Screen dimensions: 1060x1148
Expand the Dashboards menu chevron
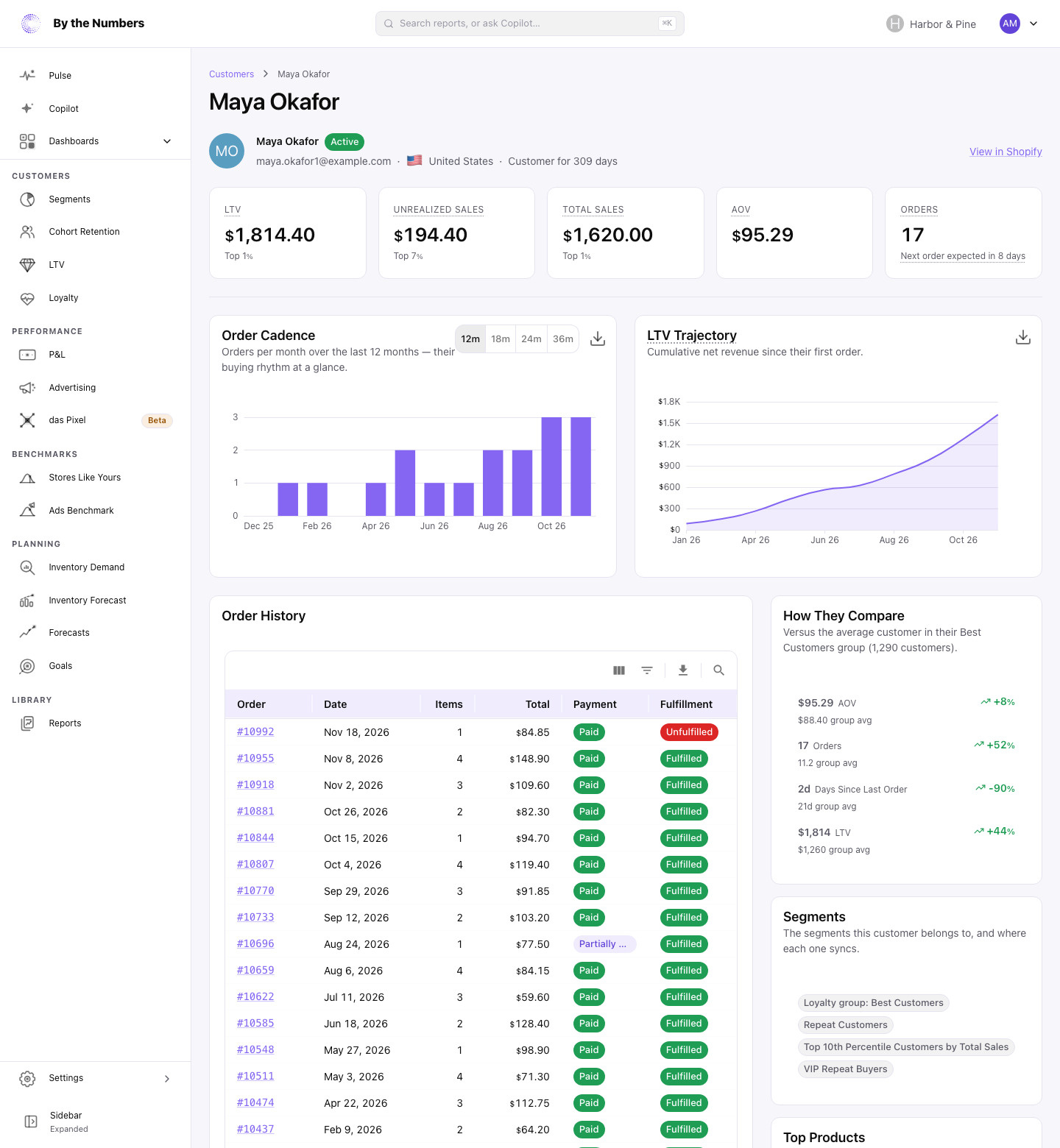pyautogui.click(x=167, y=141)
